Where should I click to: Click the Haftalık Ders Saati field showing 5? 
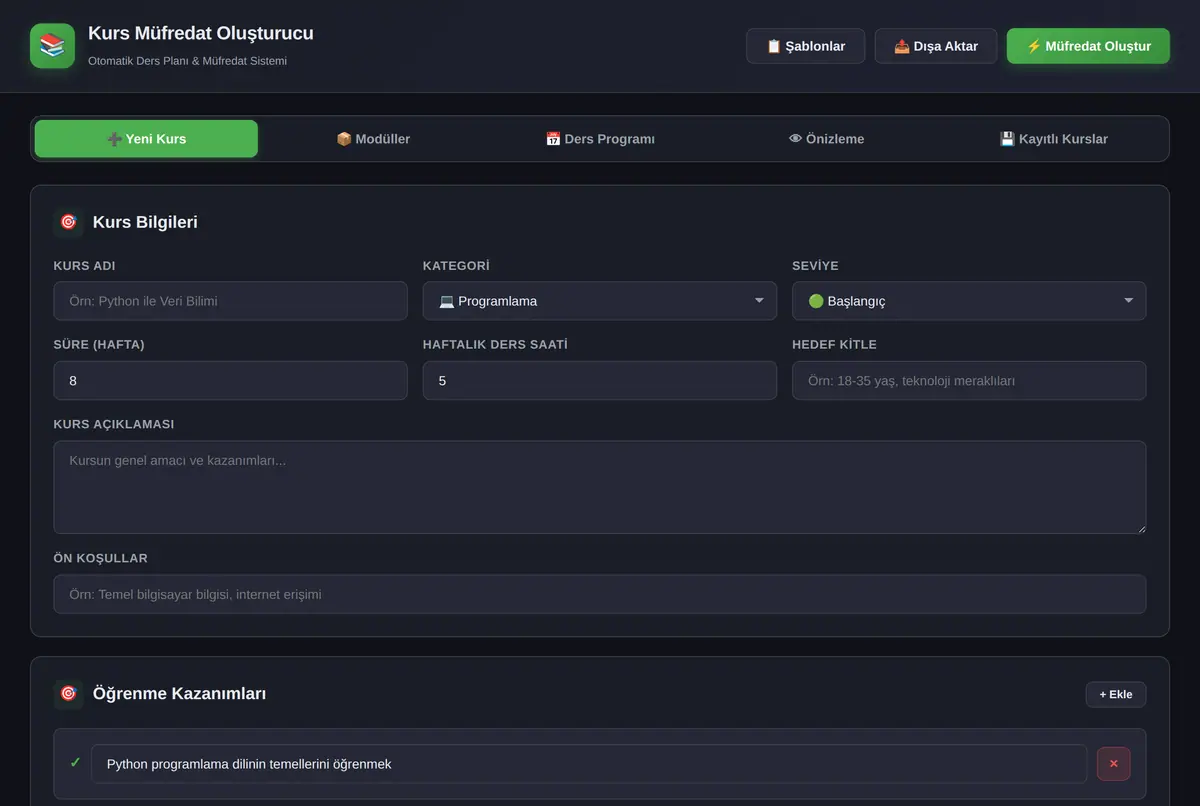[x=600, y=381]
